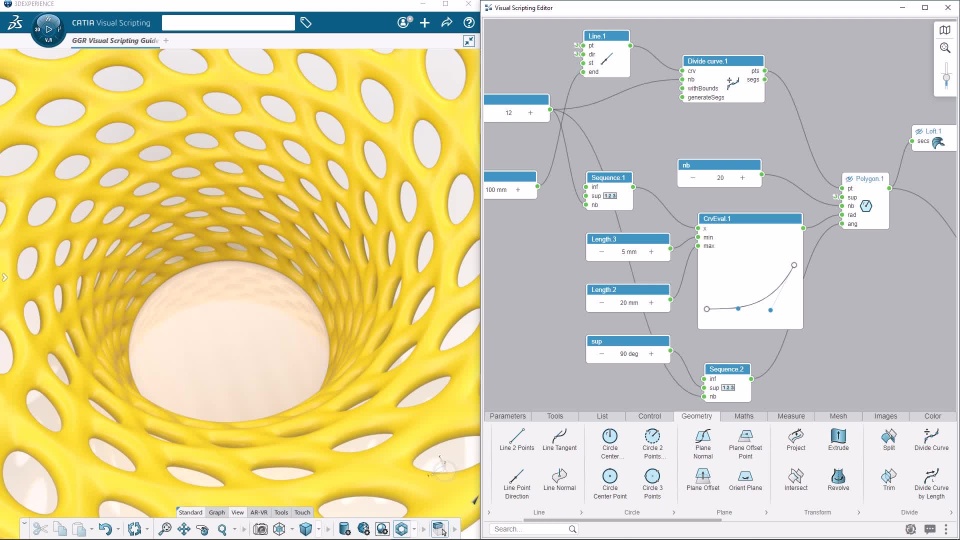This screenshot has width=960, height=540.
Task: Click the zoom magnifier icon in the editor
Action: (x=945, y=48)
